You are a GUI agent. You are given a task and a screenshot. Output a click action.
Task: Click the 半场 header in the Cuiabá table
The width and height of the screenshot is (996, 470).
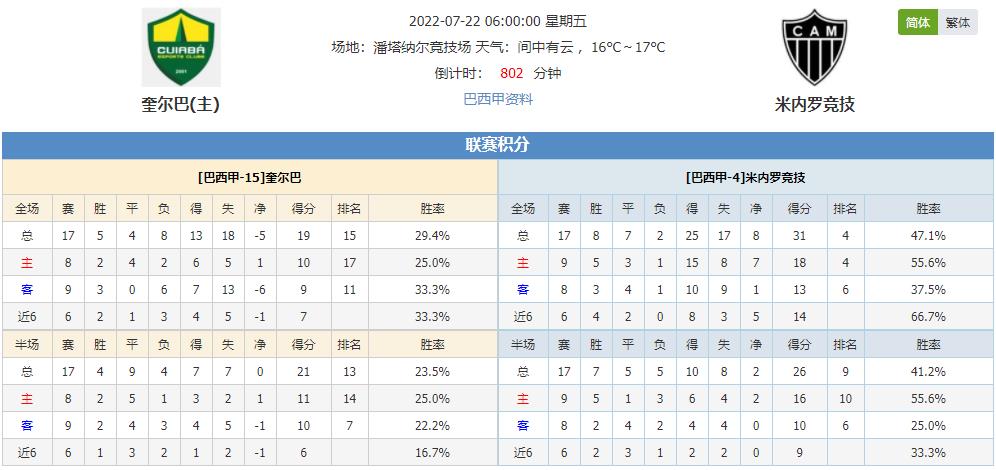point(27,344)
